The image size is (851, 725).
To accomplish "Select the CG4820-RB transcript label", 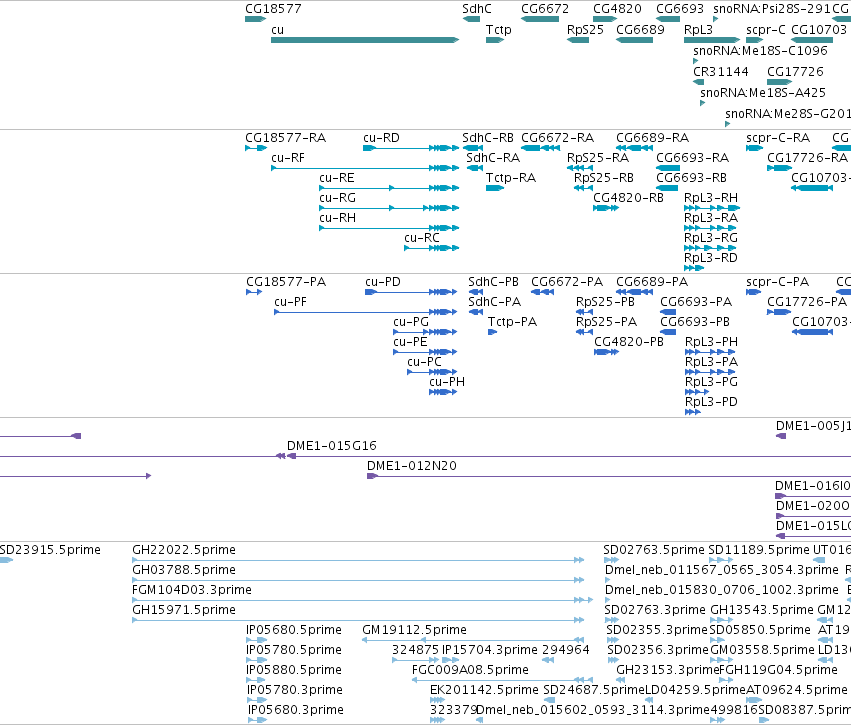I will point(628,198).
